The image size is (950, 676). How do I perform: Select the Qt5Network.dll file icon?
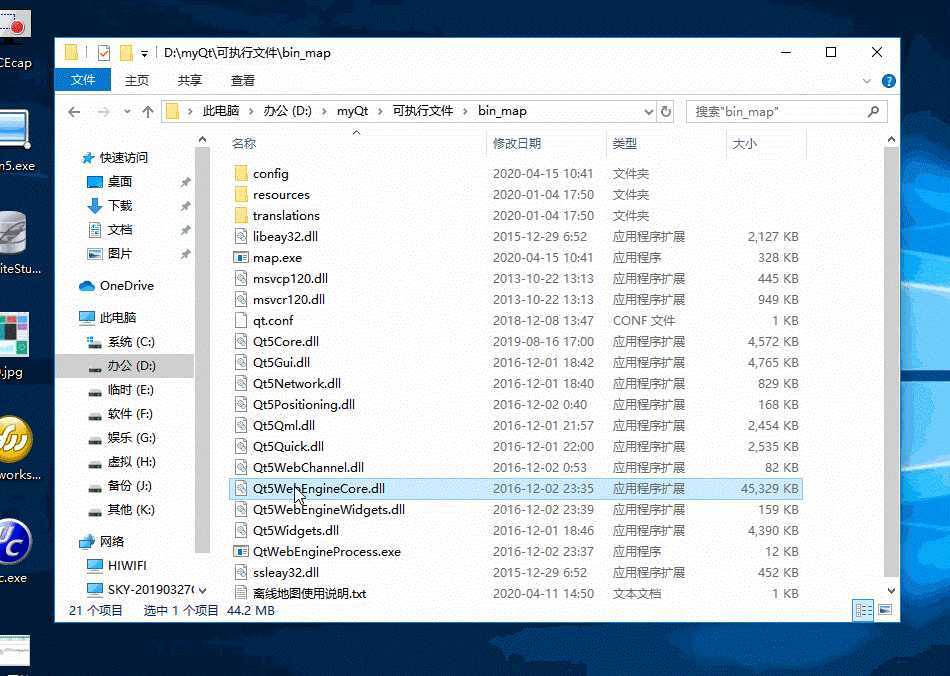(x=241, y=383)
